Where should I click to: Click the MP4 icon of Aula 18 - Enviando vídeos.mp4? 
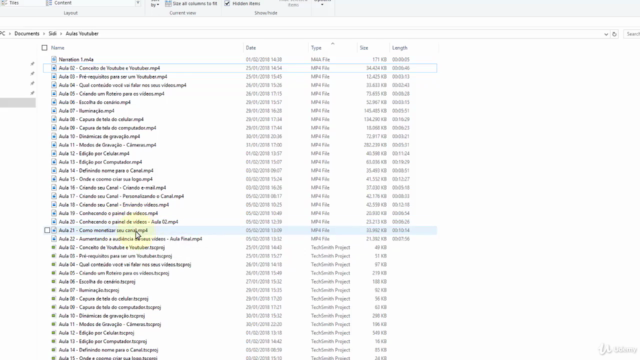(x=54, y=205)
